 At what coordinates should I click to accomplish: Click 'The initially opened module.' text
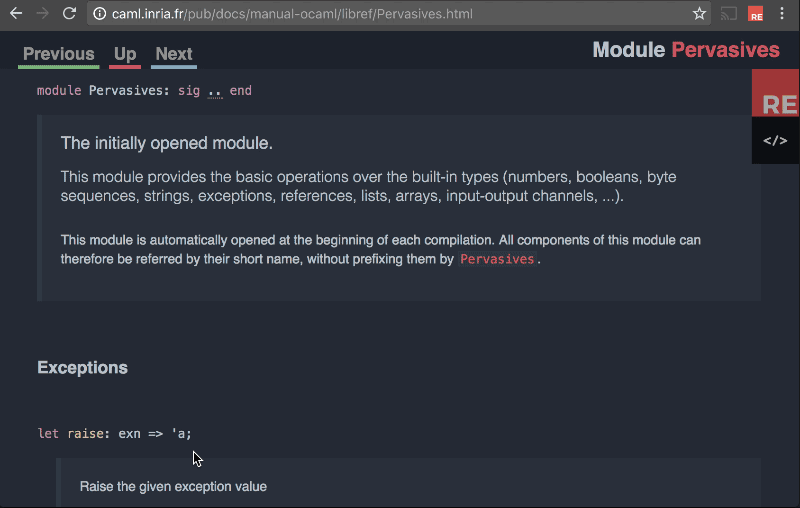click(x=167, y=143)
